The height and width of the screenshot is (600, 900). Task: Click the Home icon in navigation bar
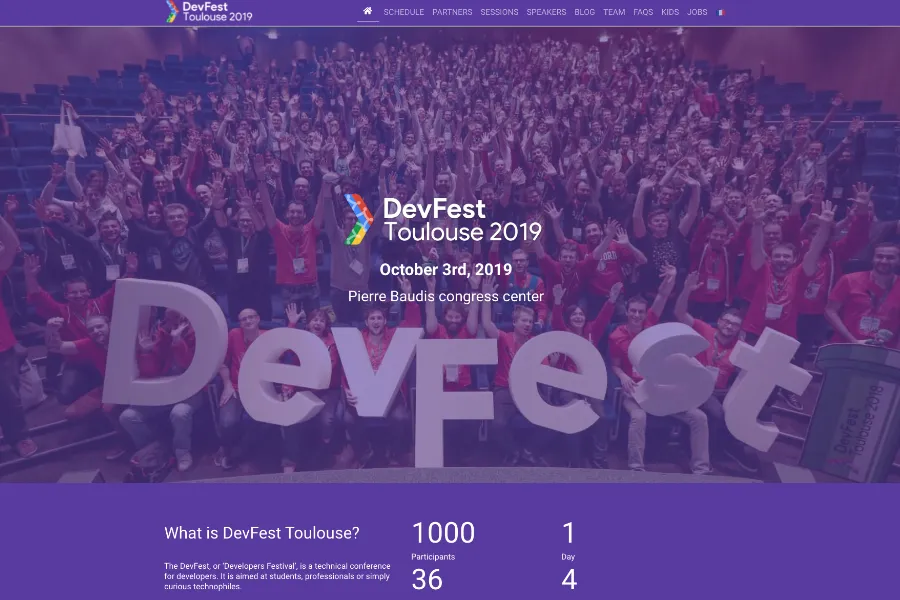[x=368, y=12]
